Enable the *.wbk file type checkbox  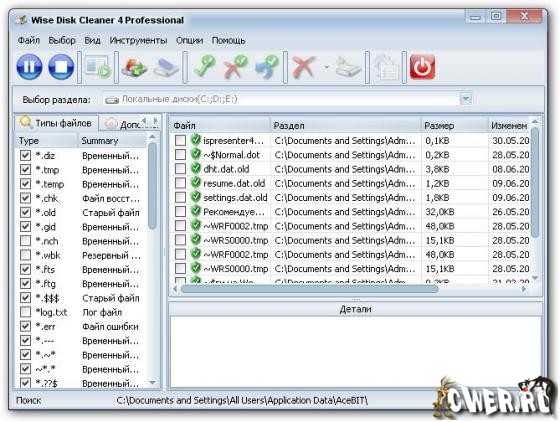(25, 255)
